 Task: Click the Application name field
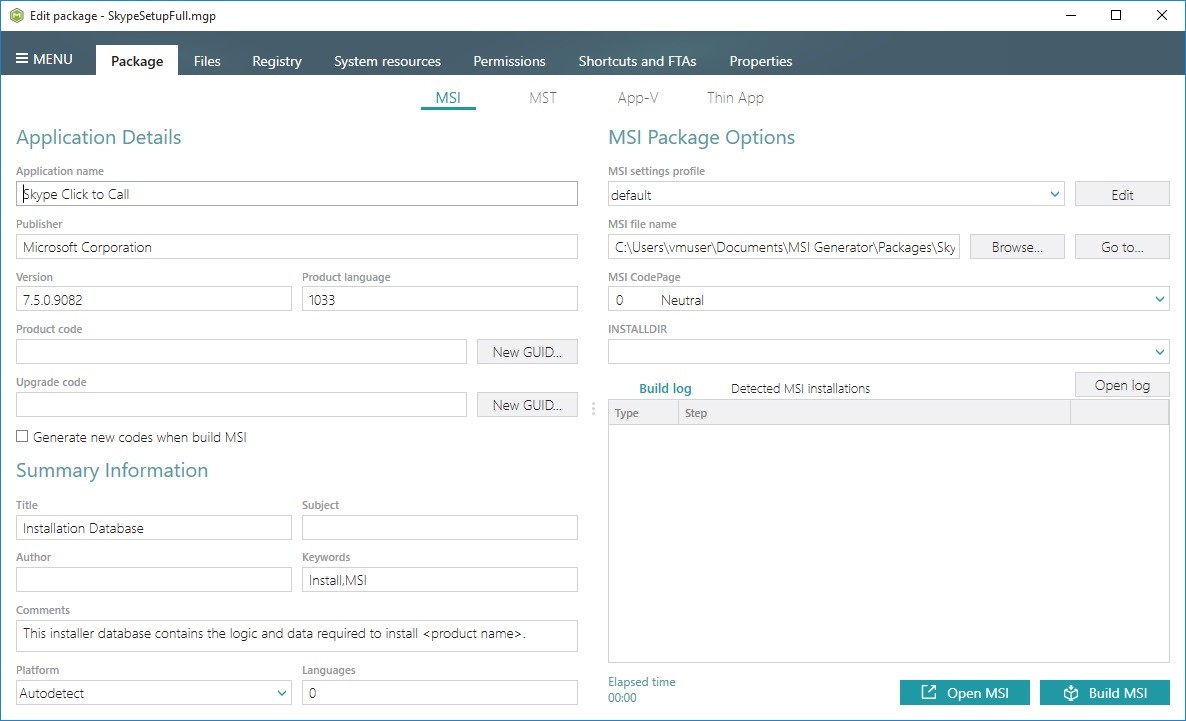point(296,194)
